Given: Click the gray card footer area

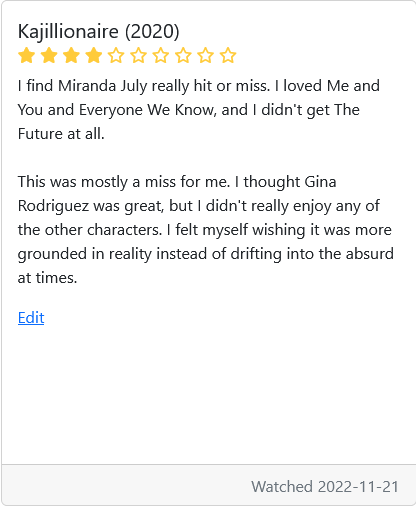Looking at the screenshot, I should point(209,485).
